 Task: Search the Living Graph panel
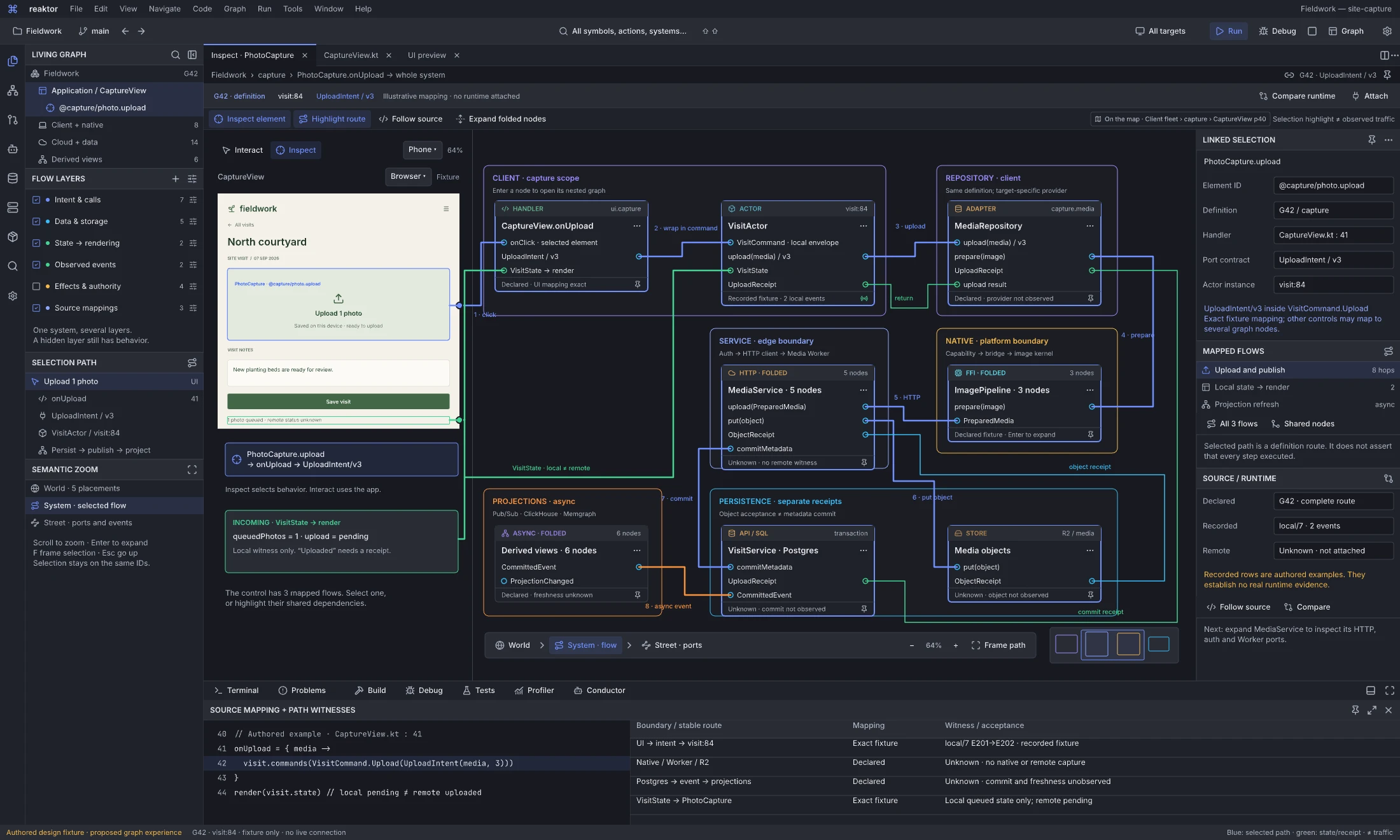pyautogui.click(x=176, y=55)
